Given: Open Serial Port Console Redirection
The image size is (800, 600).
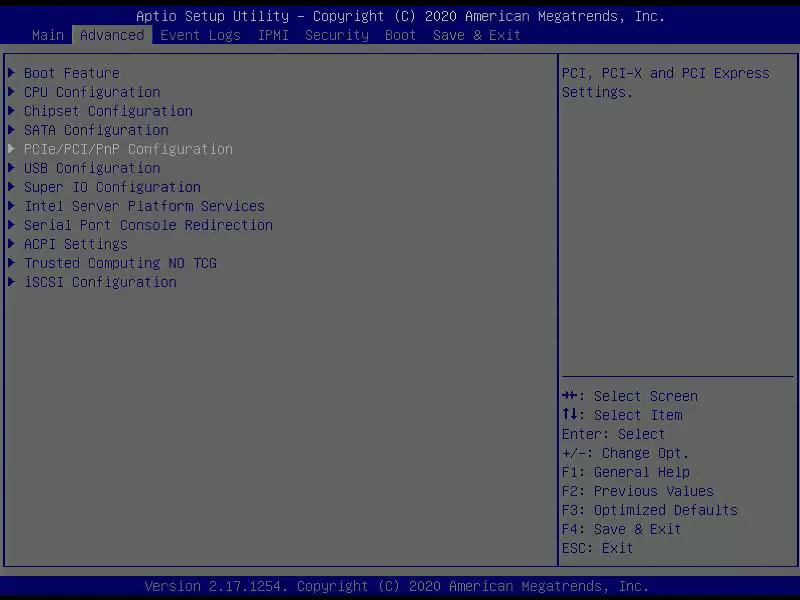Looking at the screenshot, I should coord(148,225).
